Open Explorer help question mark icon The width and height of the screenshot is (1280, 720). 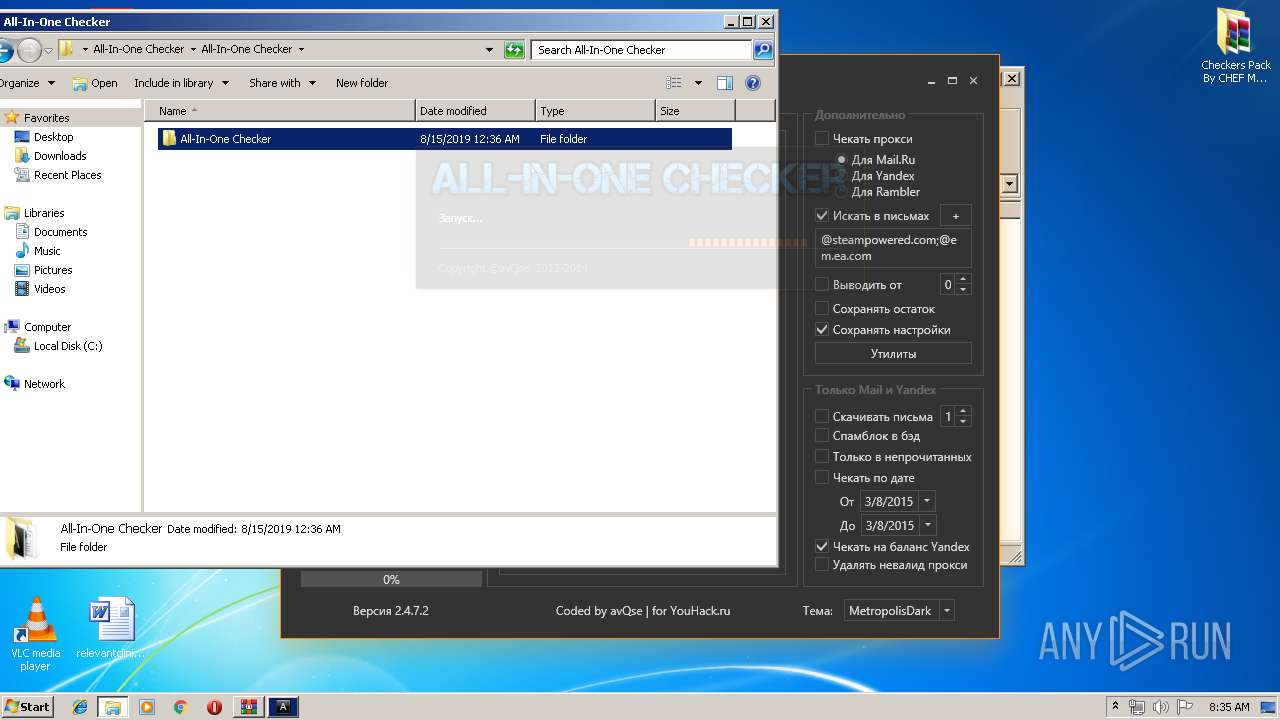point(753,83)
